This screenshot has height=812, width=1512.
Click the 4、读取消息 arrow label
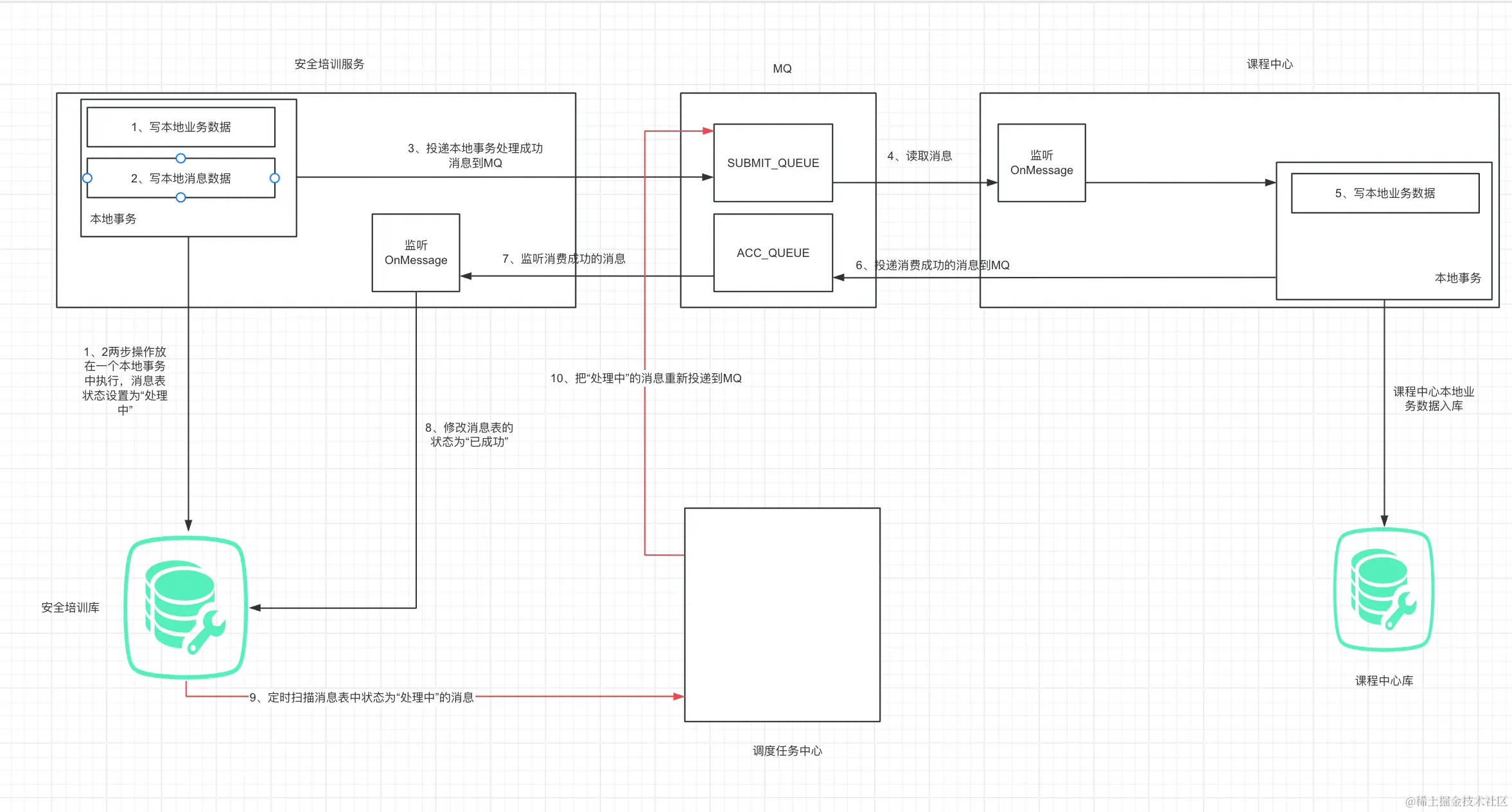919,156
